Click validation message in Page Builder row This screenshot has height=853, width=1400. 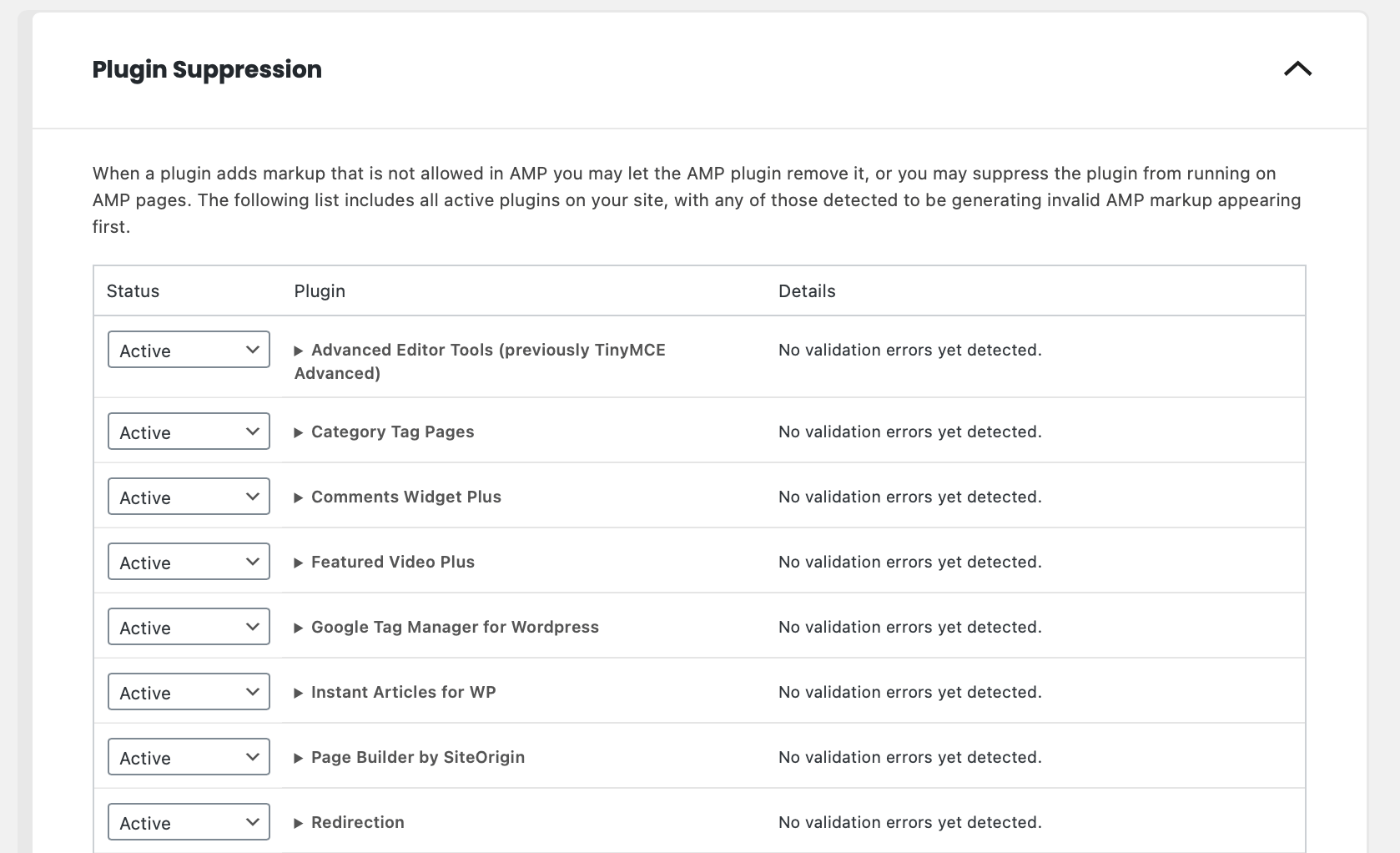point(910,757)
